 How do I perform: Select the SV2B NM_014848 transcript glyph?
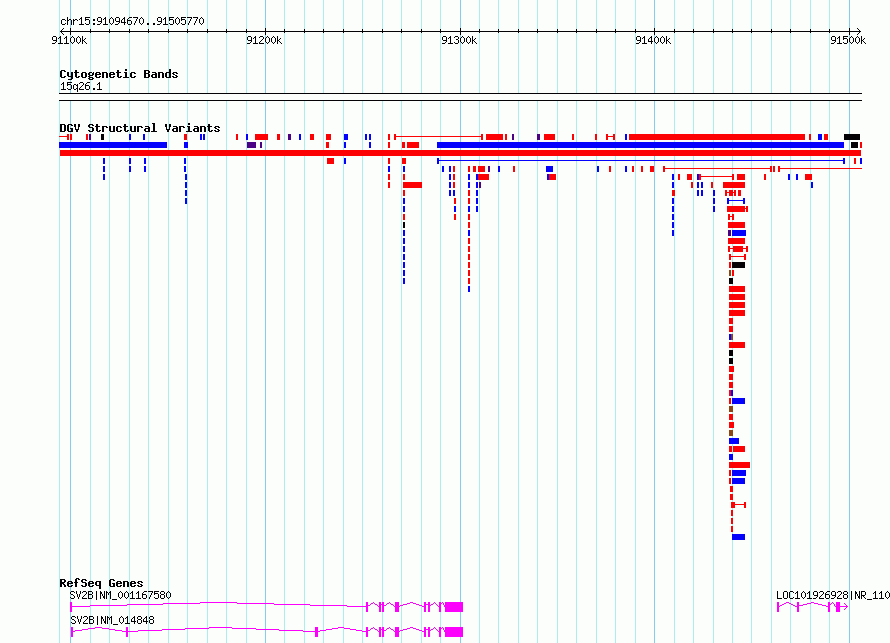(x=267, y=632)
